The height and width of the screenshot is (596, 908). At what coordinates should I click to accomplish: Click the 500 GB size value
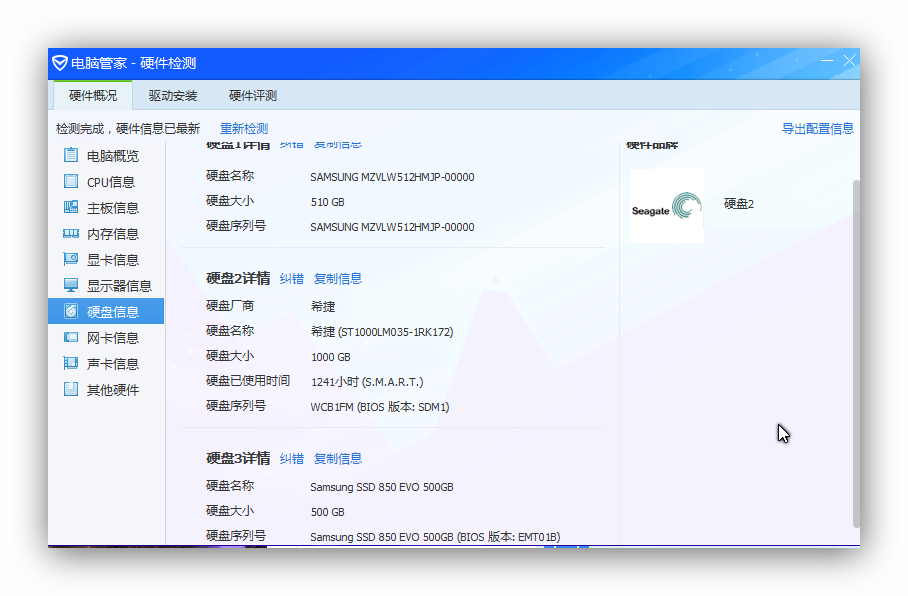coord(328,512)
